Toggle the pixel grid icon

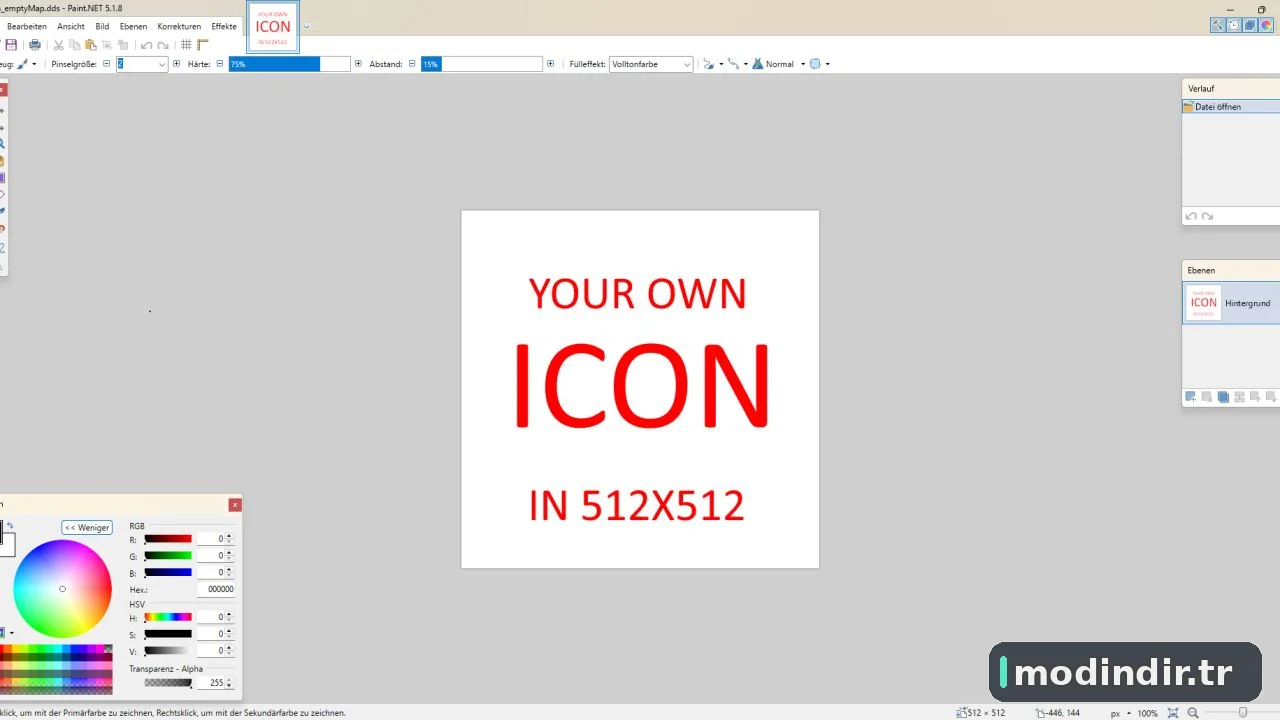click(x=186, y=45)
